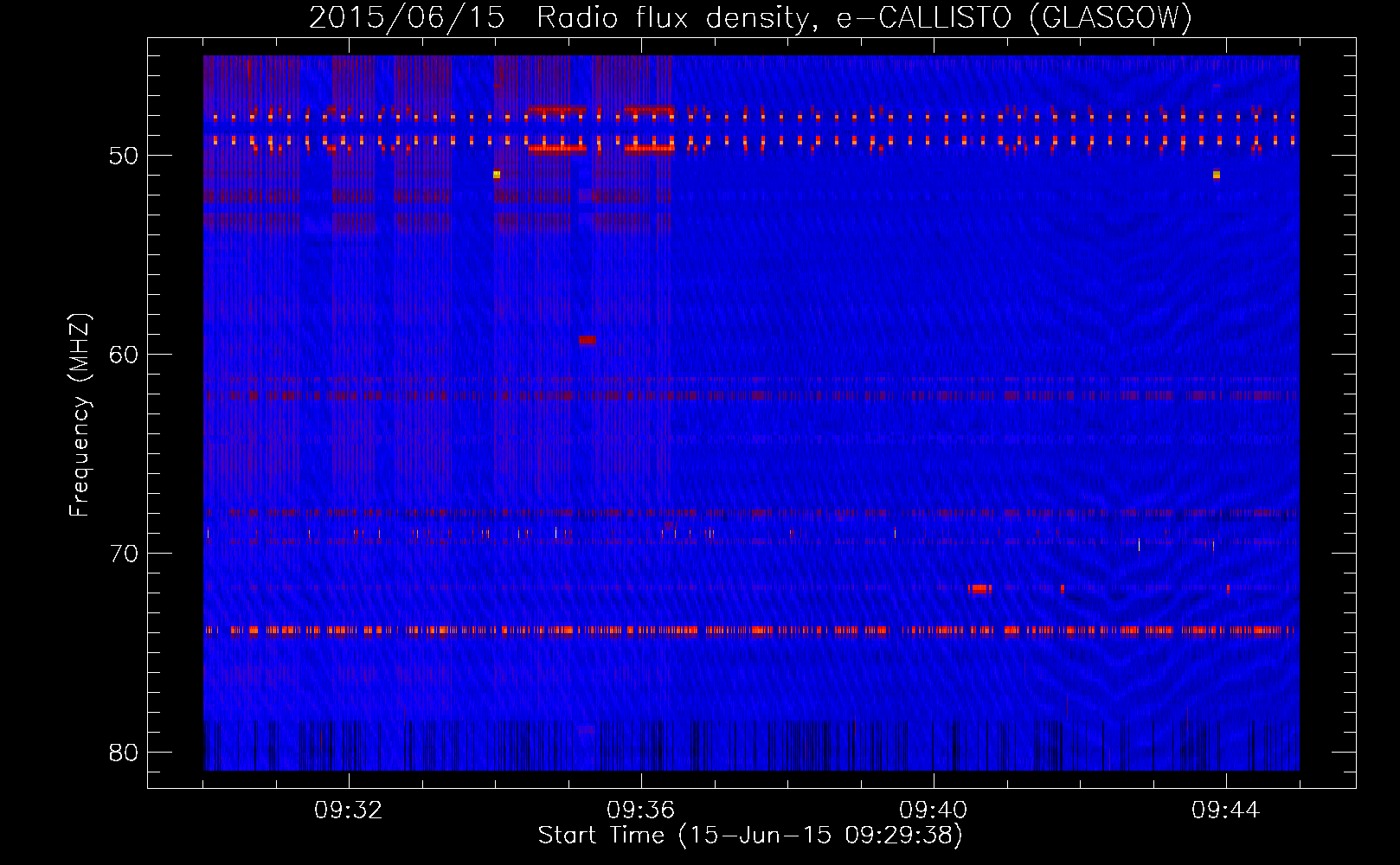This screenshot has width=1400, height=865.
Task: Click the "Start Time (15-Jun-15 09:29:38)" label
Action: pos(750,836)
